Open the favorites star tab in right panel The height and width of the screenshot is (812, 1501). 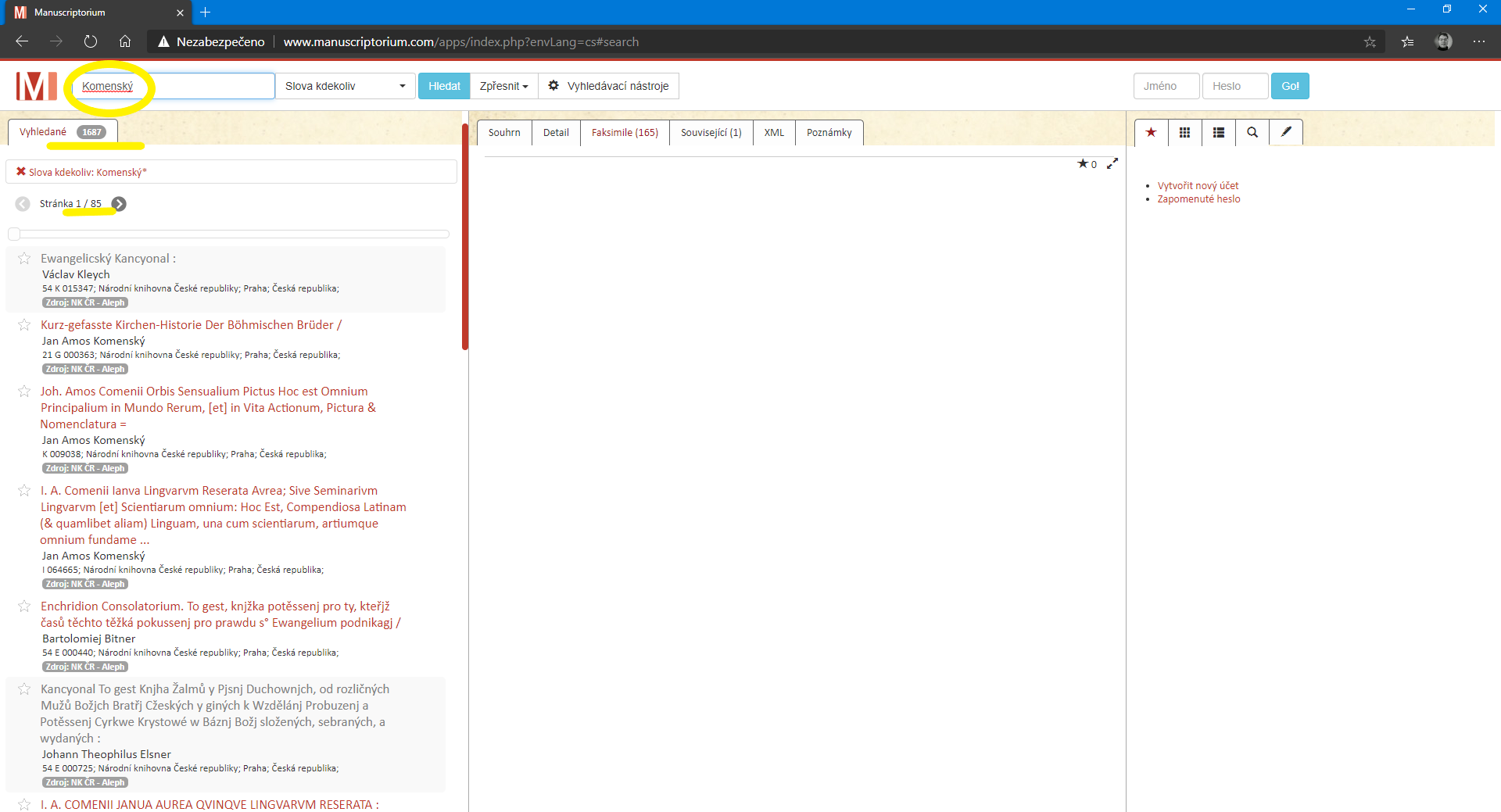point(1151,133)
